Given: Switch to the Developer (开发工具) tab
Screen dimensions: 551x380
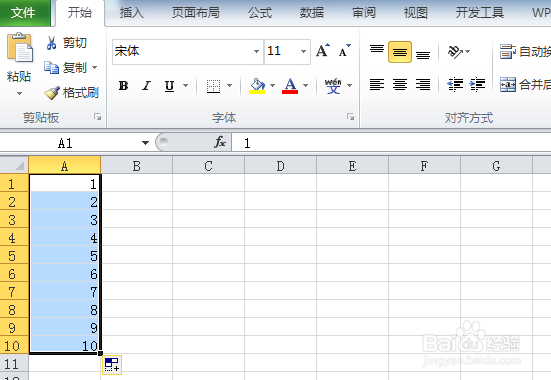Looking at the screenshot, I should (x=480, y=13).
